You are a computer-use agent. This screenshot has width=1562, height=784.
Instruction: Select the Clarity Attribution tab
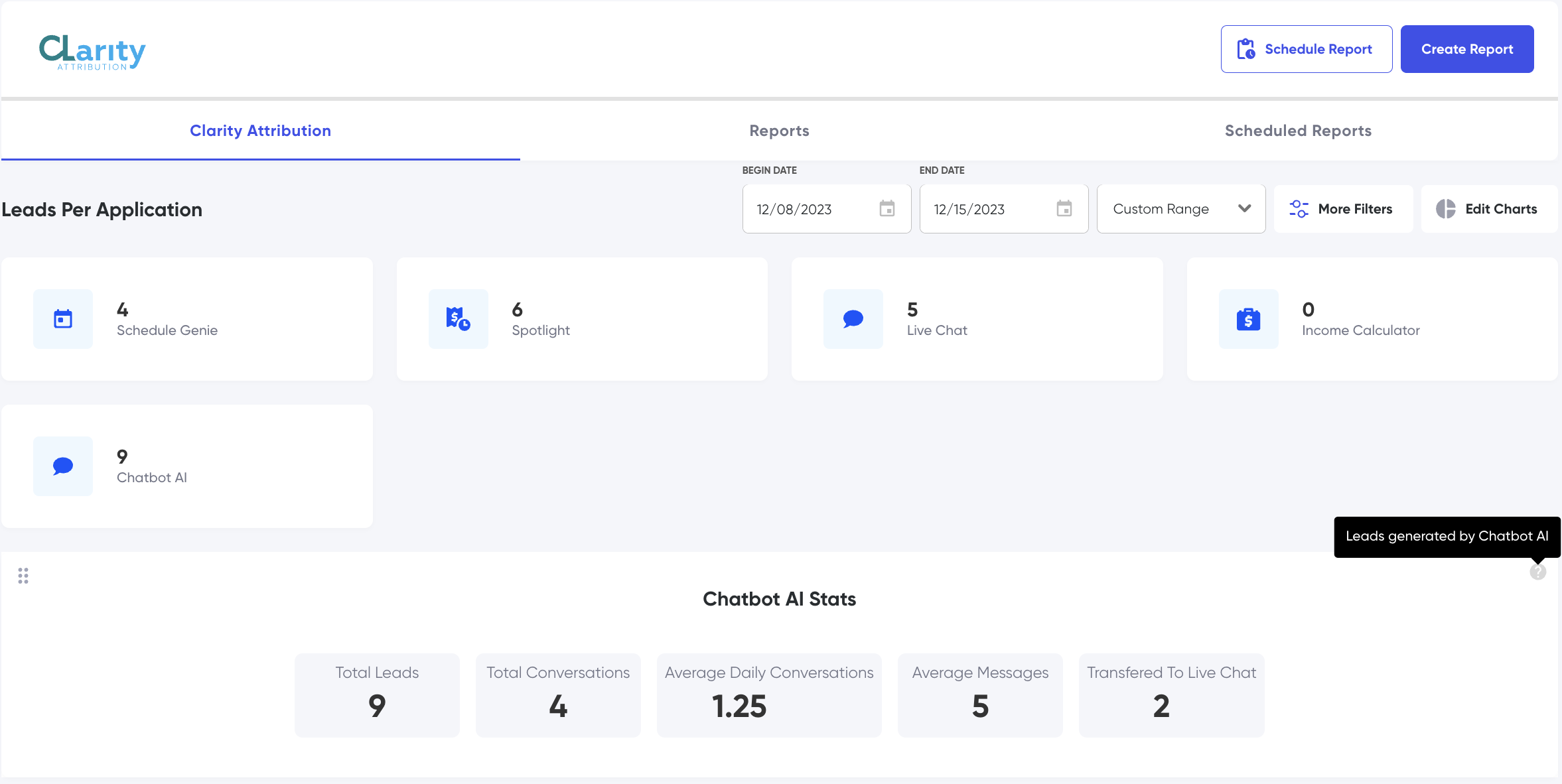point(260,131)
